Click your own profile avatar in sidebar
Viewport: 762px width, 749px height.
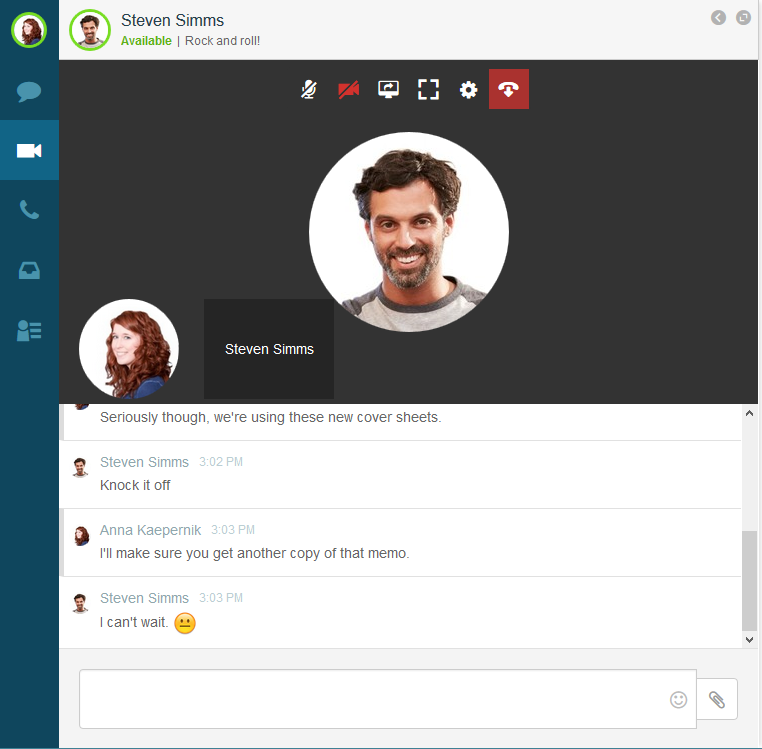(x=29, y=30)
